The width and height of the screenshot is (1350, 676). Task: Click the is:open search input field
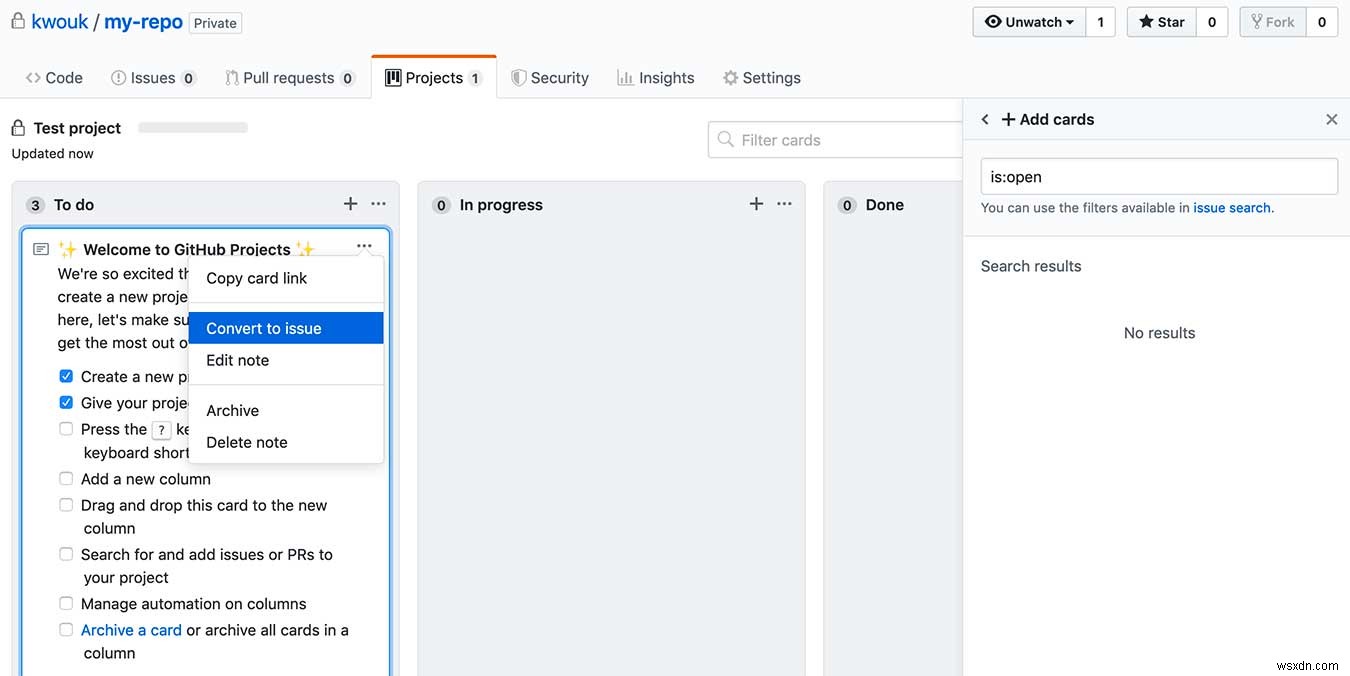[x=1158, y=176]
